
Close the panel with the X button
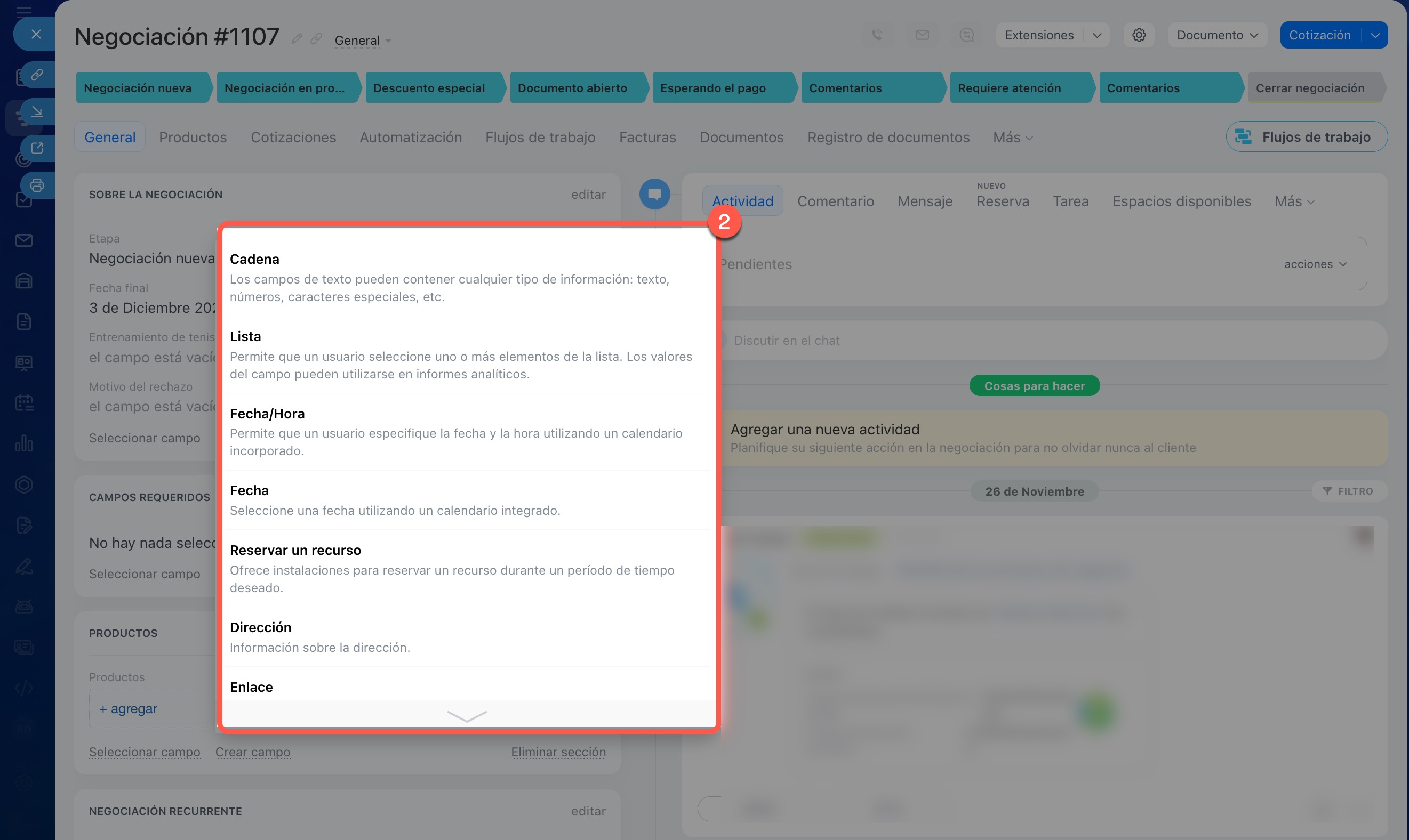[36, 34]
